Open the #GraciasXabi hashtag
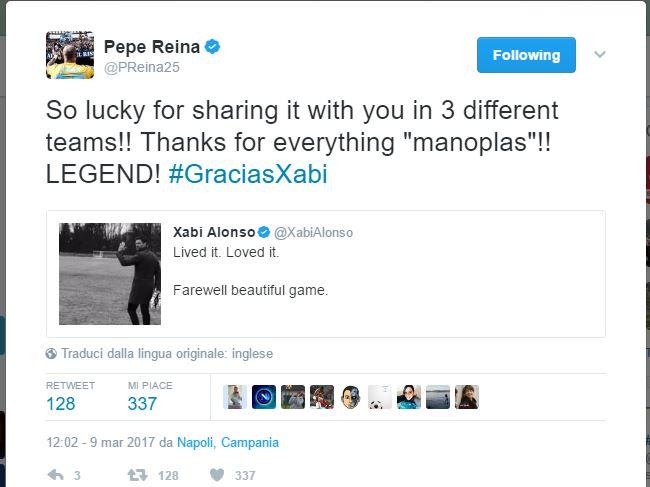This screenshot has width=650, height=487. tap(247, 175)
